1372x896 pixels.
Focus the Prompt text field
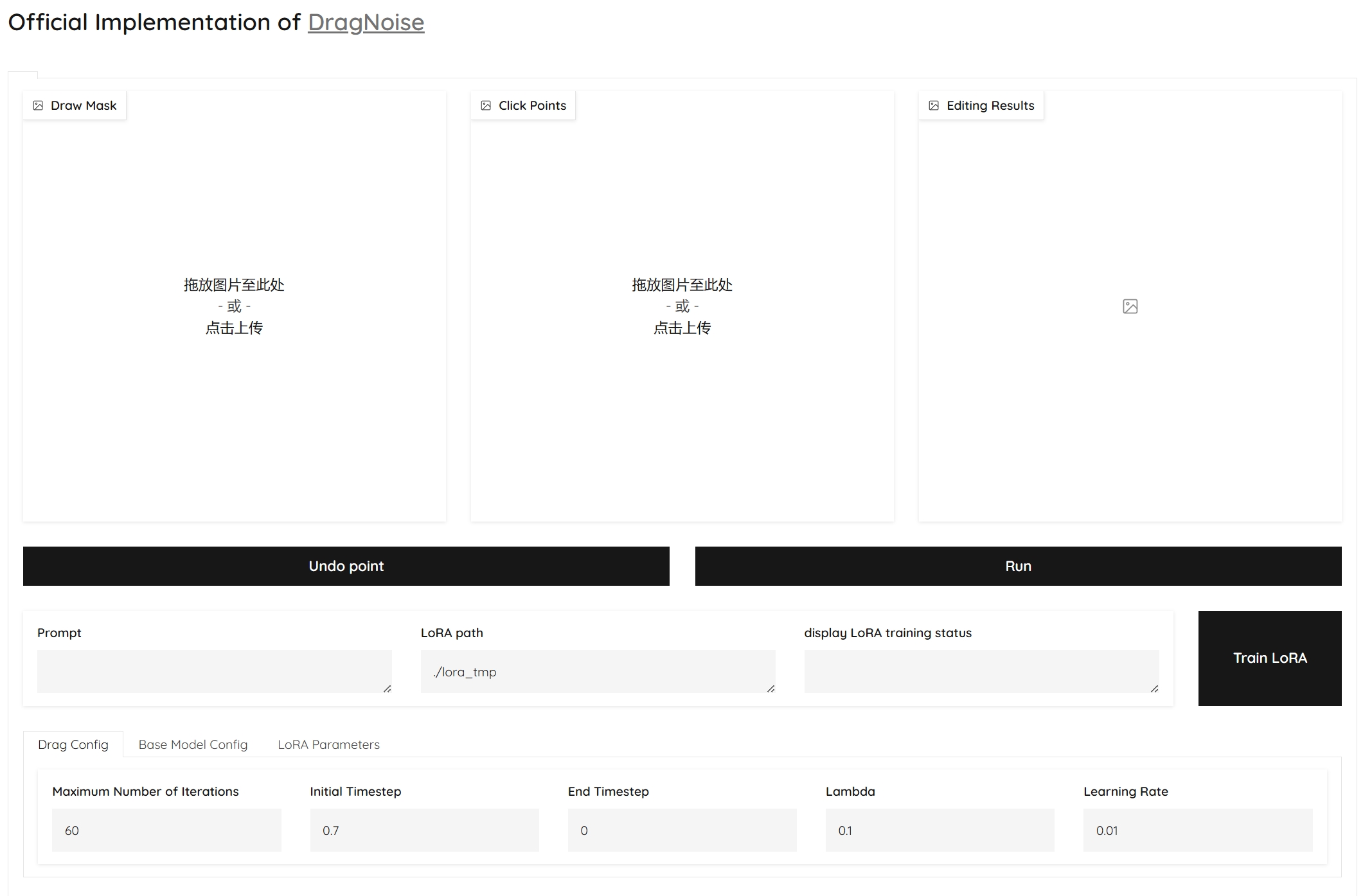point(214,671)
